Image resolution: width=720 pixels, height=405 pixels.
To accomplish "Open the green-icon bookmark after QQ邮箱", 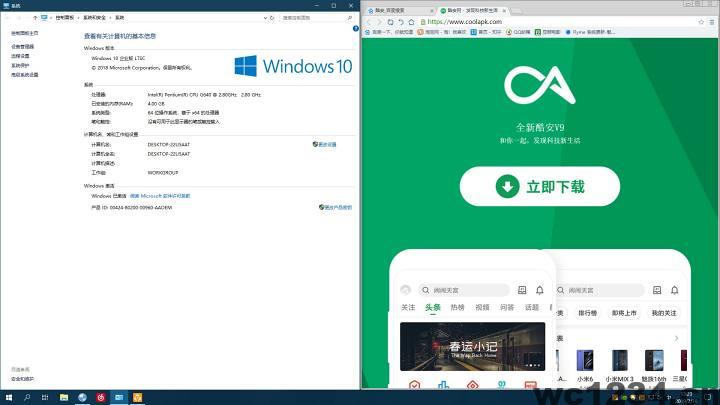I will (547, 32).
